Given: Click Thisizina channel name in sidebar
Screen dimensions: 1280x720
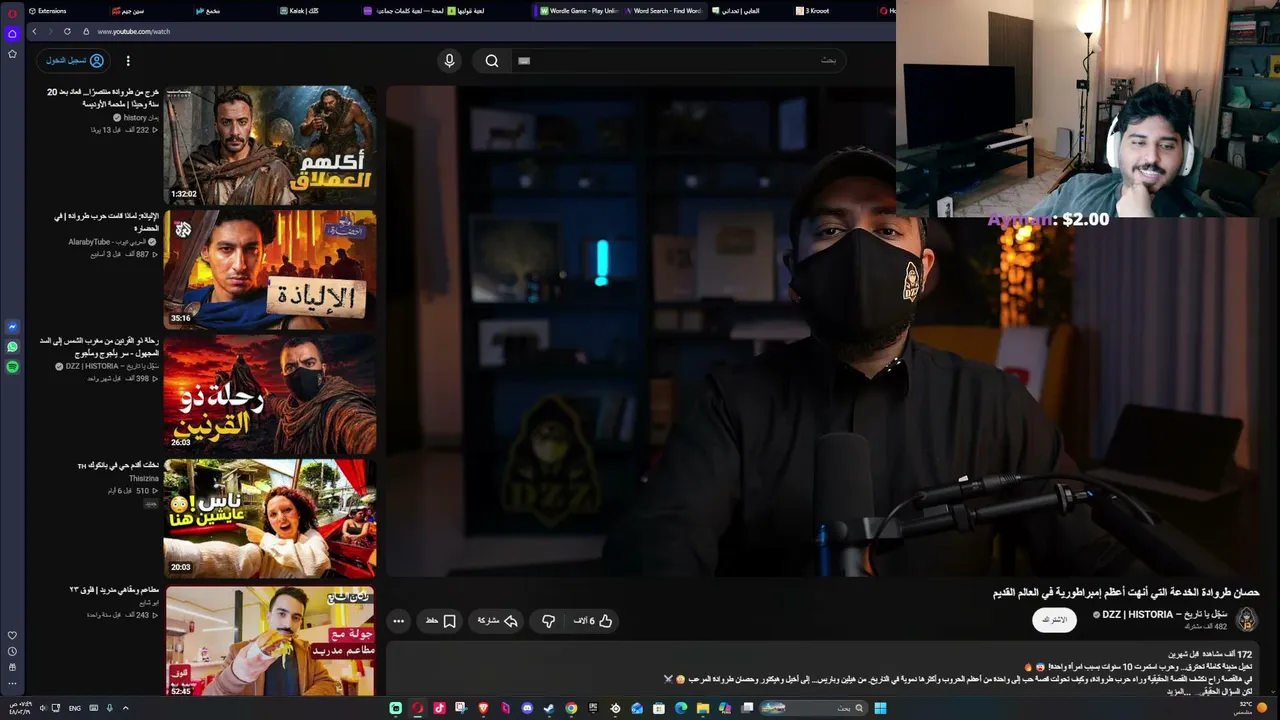Looking at the screenshot, I should (144, 478).
